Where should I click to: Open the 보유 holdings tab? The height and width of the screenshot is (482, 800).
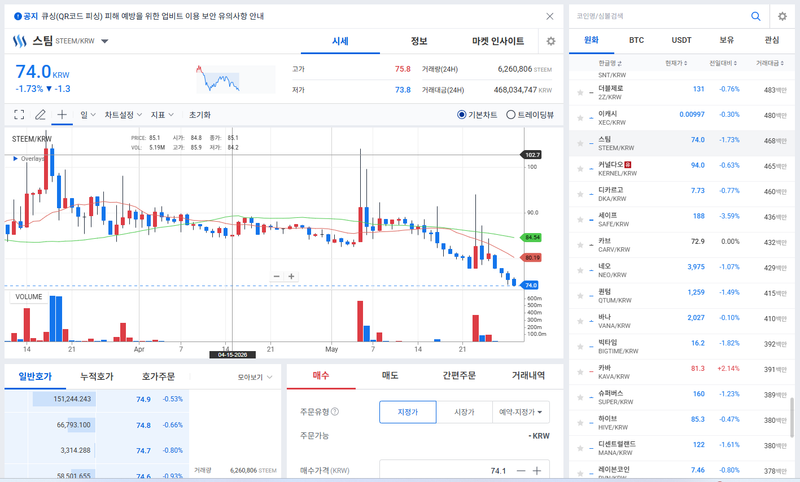tap(727, 40)
